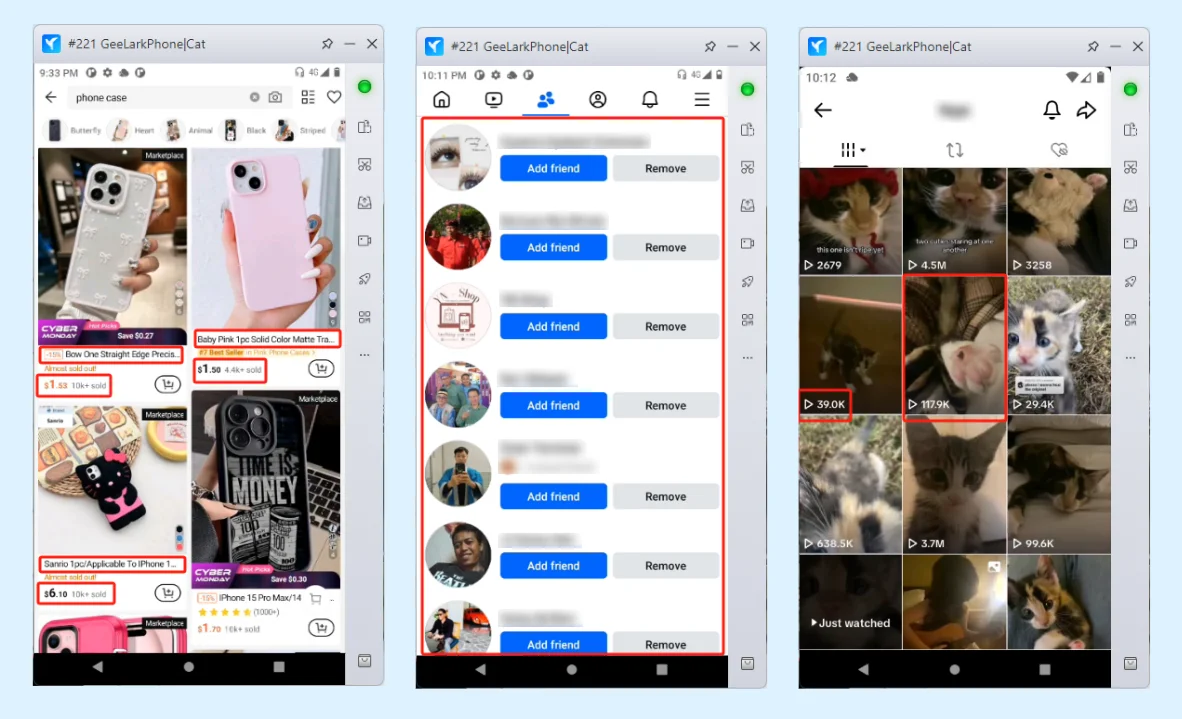
Task: Play the cat paw video with 117.9K views
Action: pyautogui.click(x=954, y=345)
